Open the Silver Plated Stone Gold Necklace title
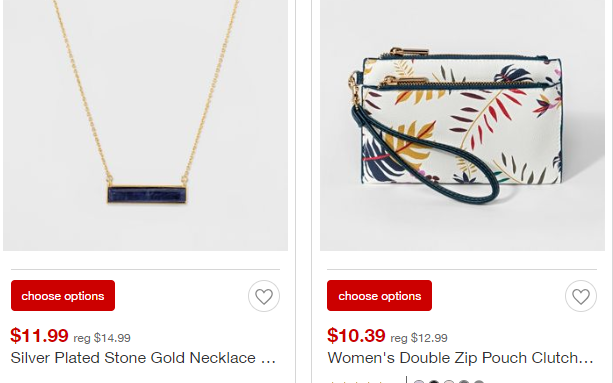The height and width of the screenshot is (383, 613). (x=143, y=358)
